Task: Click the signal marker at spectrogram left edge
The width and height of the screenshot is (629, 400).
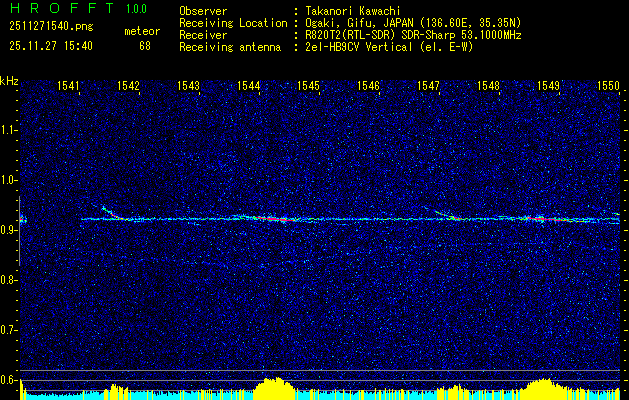Action: click(23, 219)
